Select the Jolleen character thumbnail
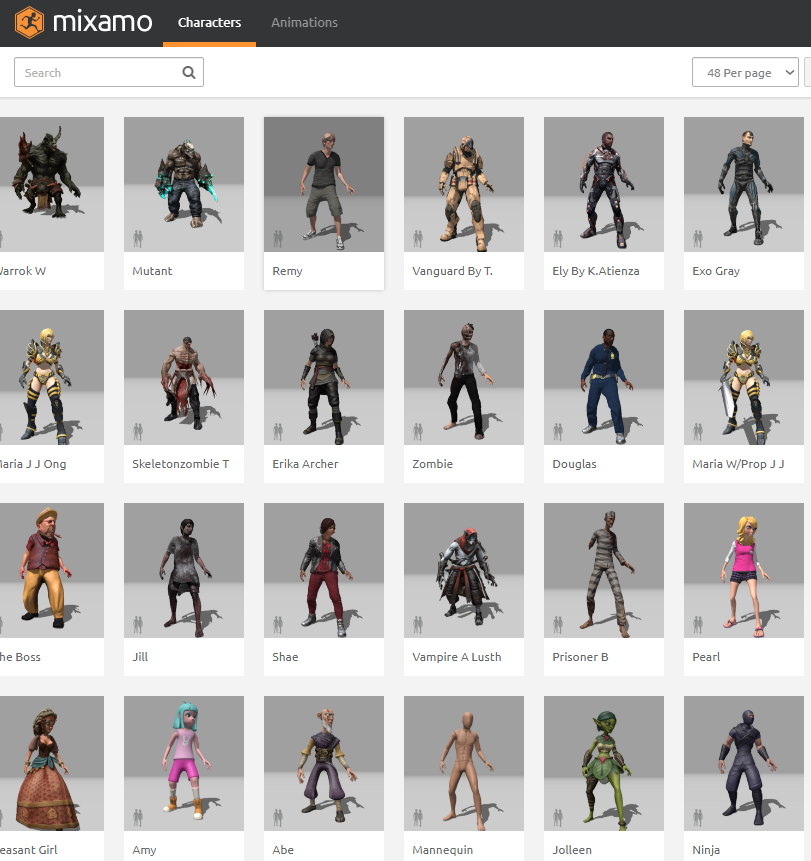 (x=604, y=763)
